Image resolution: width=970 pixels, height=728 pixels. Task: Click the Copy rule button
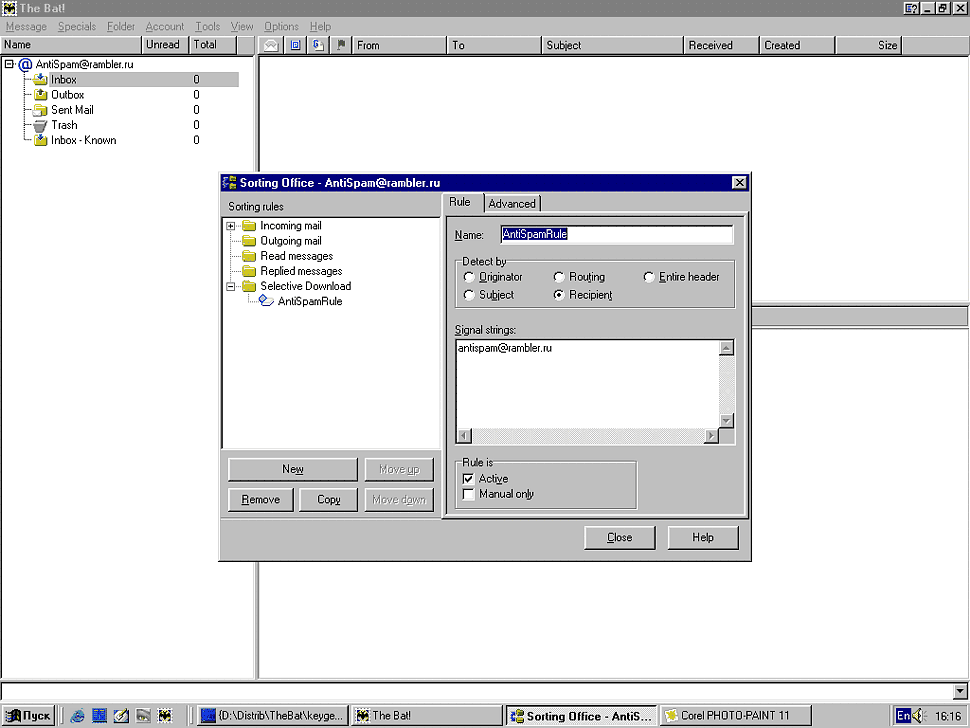pyautogui.click(x=328, y=500)
